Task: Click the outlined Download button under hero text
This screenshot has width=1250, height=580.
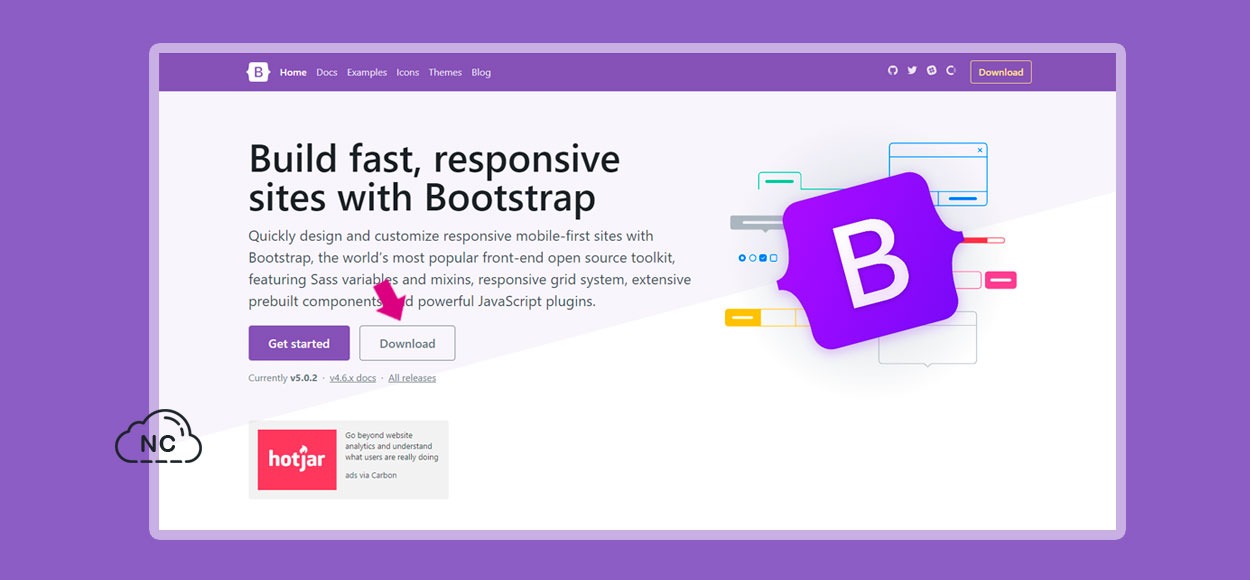Action: 407,343
